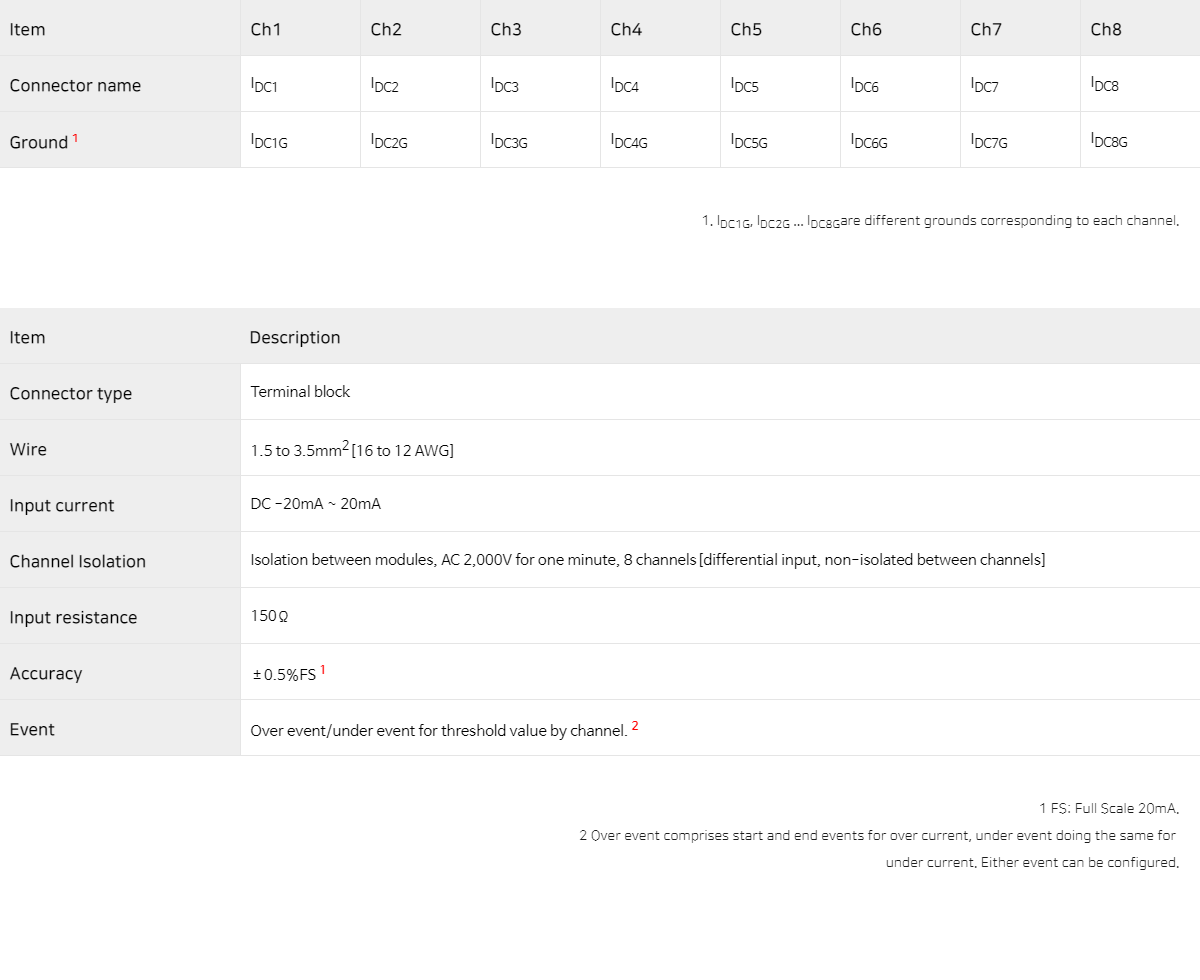Open footnote 1 next to ±0.5%FS
The image size is (1200, 980).
tap(323, 670)
